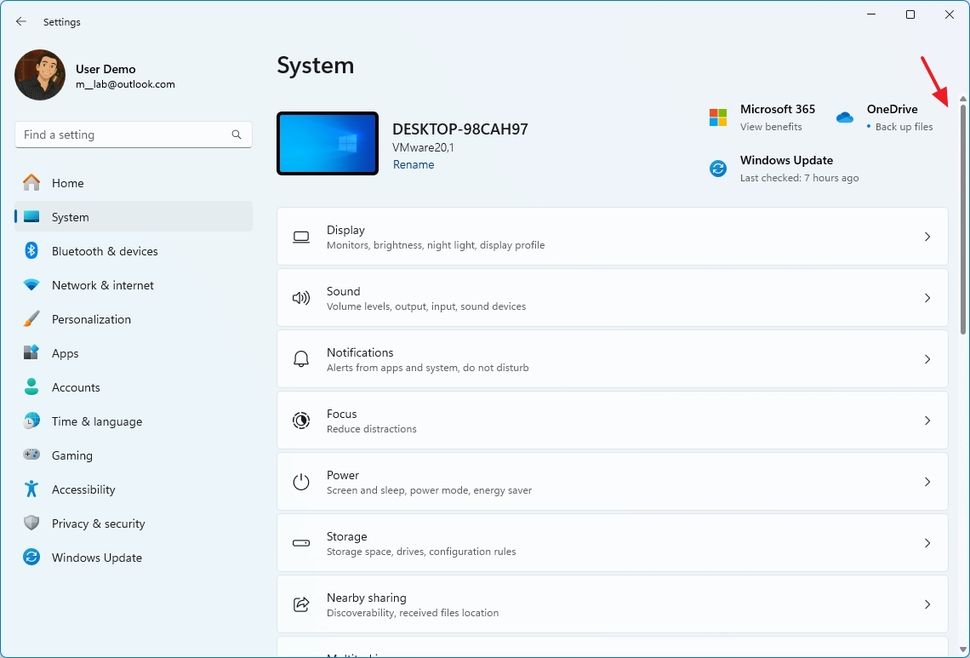970x658 pixels.
Task: Expand the Power row chevron
Action: (x=928, y=481)
